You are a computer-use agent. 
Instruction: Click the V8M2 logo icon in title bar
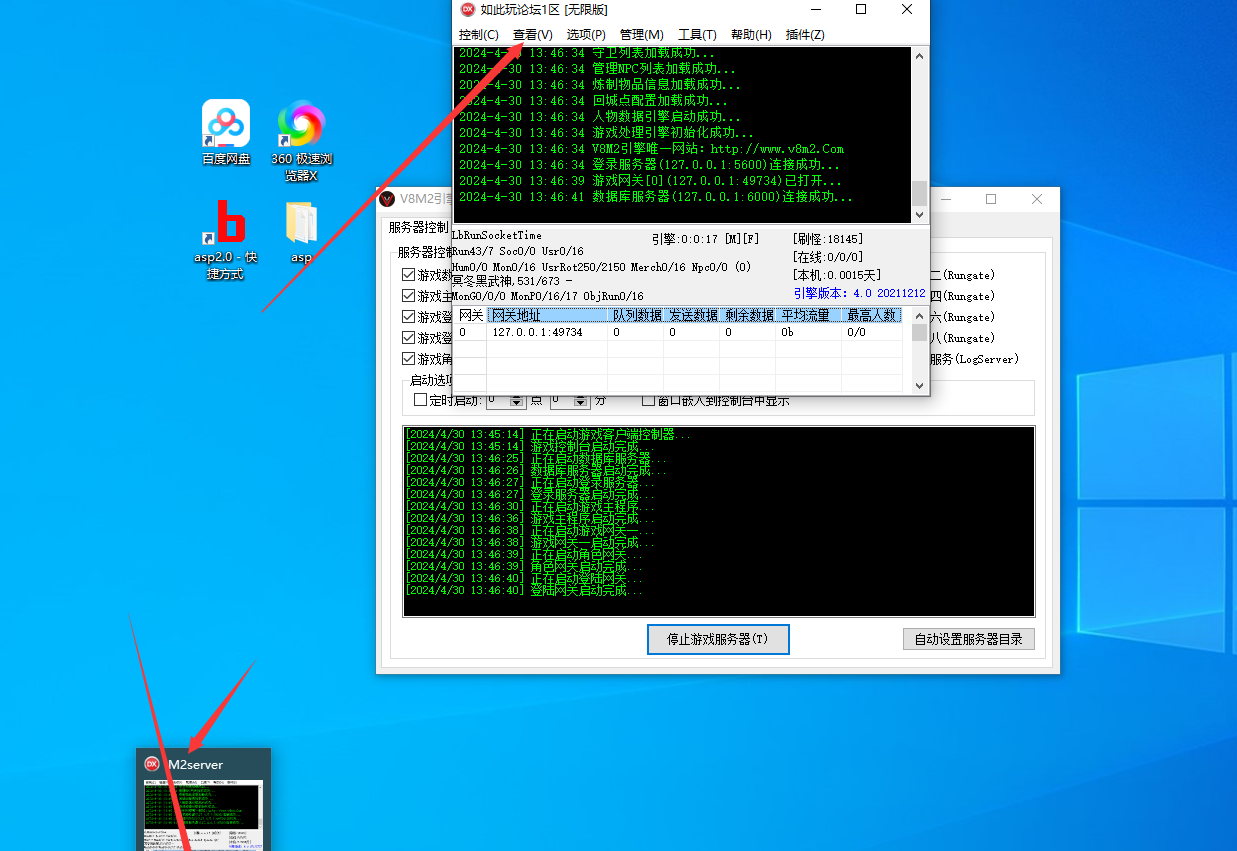[x=387, y=198]
